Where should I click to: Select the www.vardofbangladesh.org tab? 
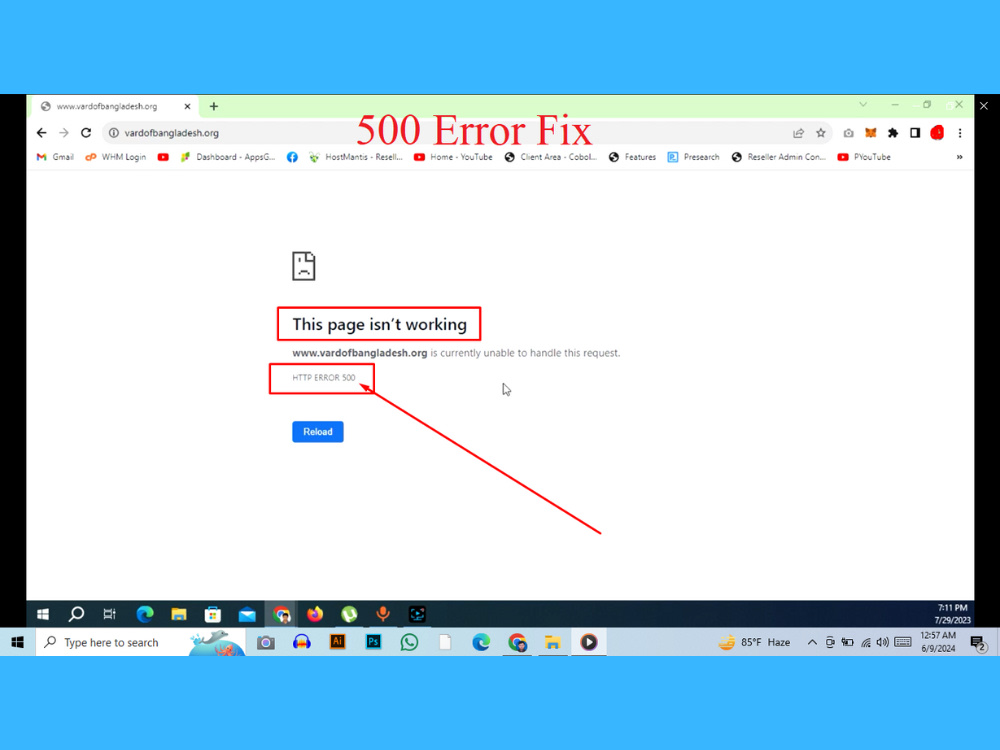pos(115,107)
